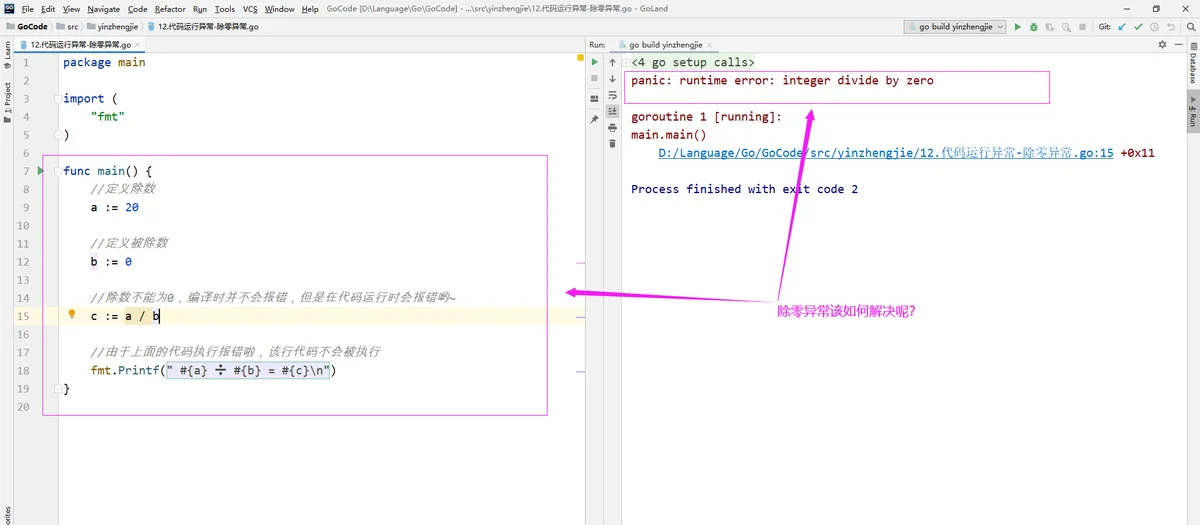Rerun program from Run panel sidebar

point(594,62)
